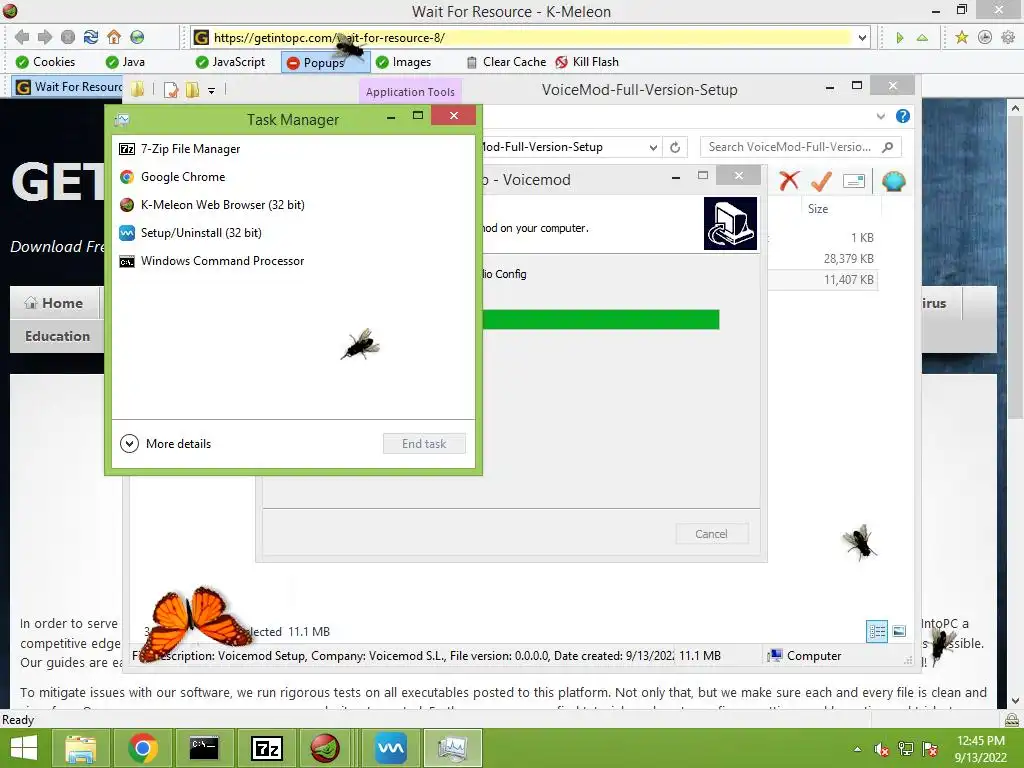
Task: Click the globe search icon in K-Meleon toolbar
Action: pos(136,37)
